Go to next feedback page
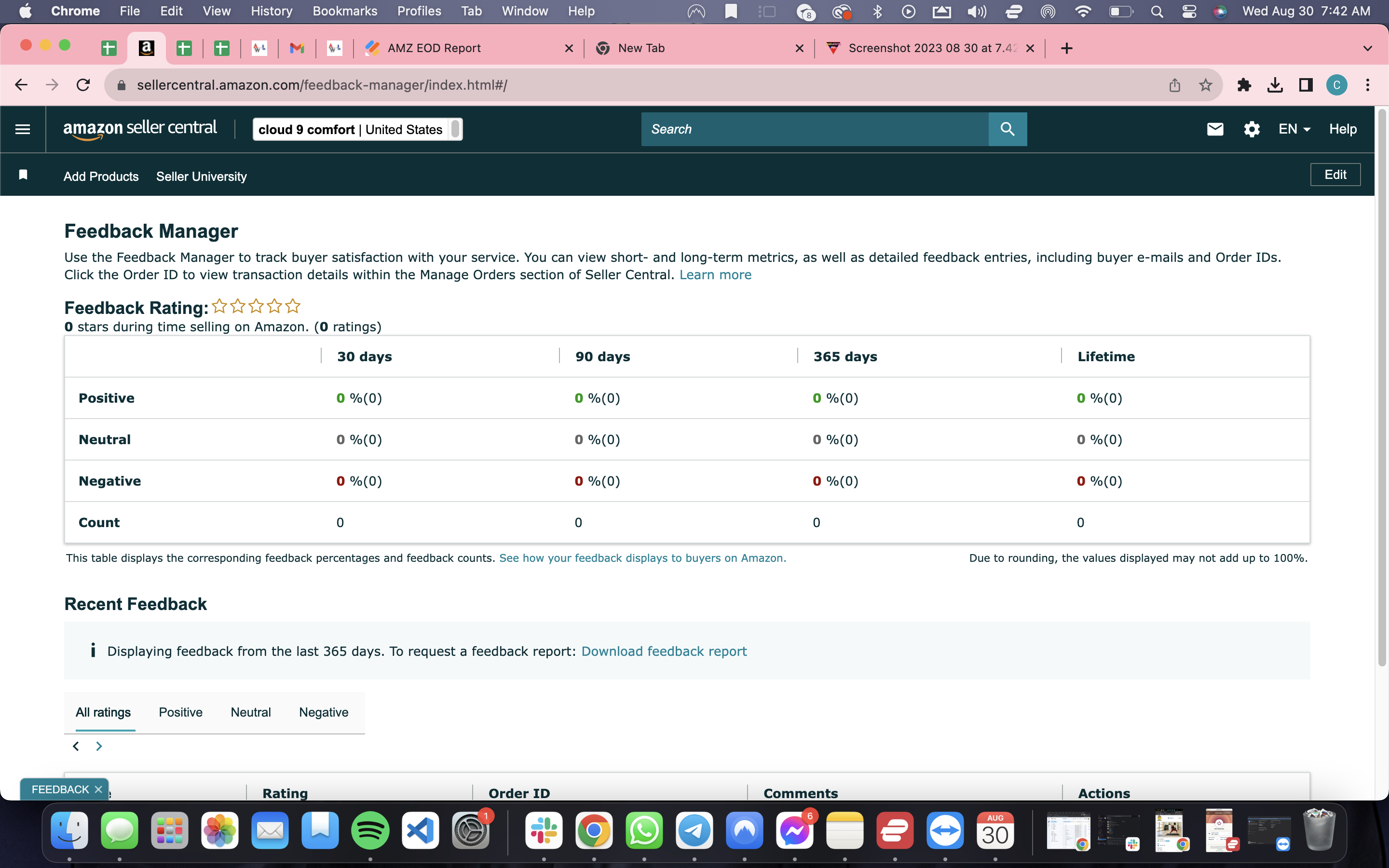Screen dimensions: 1389x868 coord(99,746)
